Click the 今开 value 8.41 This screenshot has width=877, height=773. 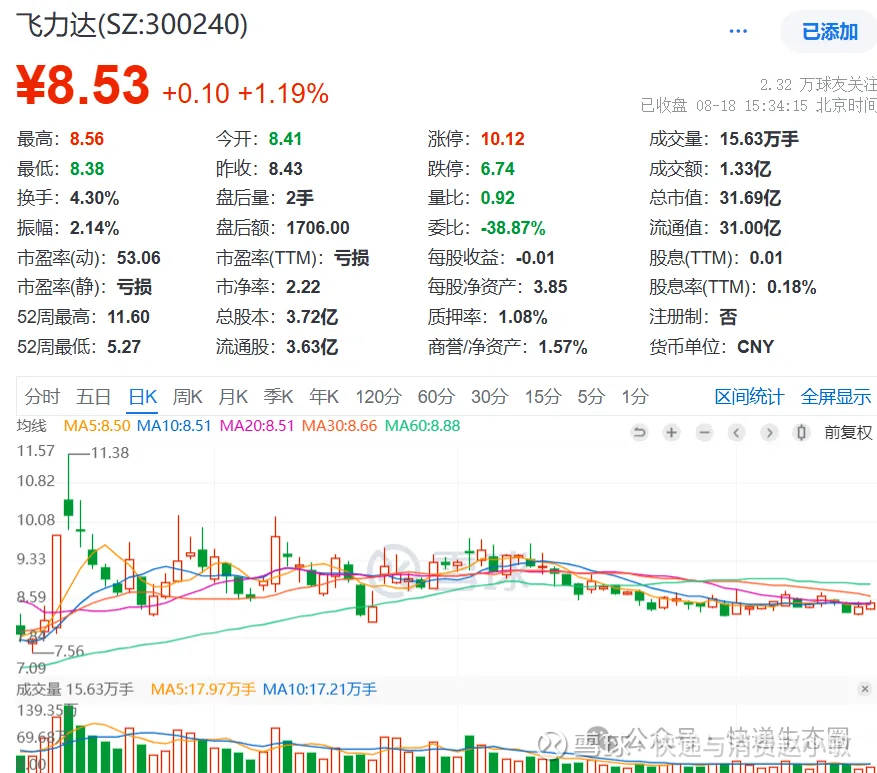285,139
